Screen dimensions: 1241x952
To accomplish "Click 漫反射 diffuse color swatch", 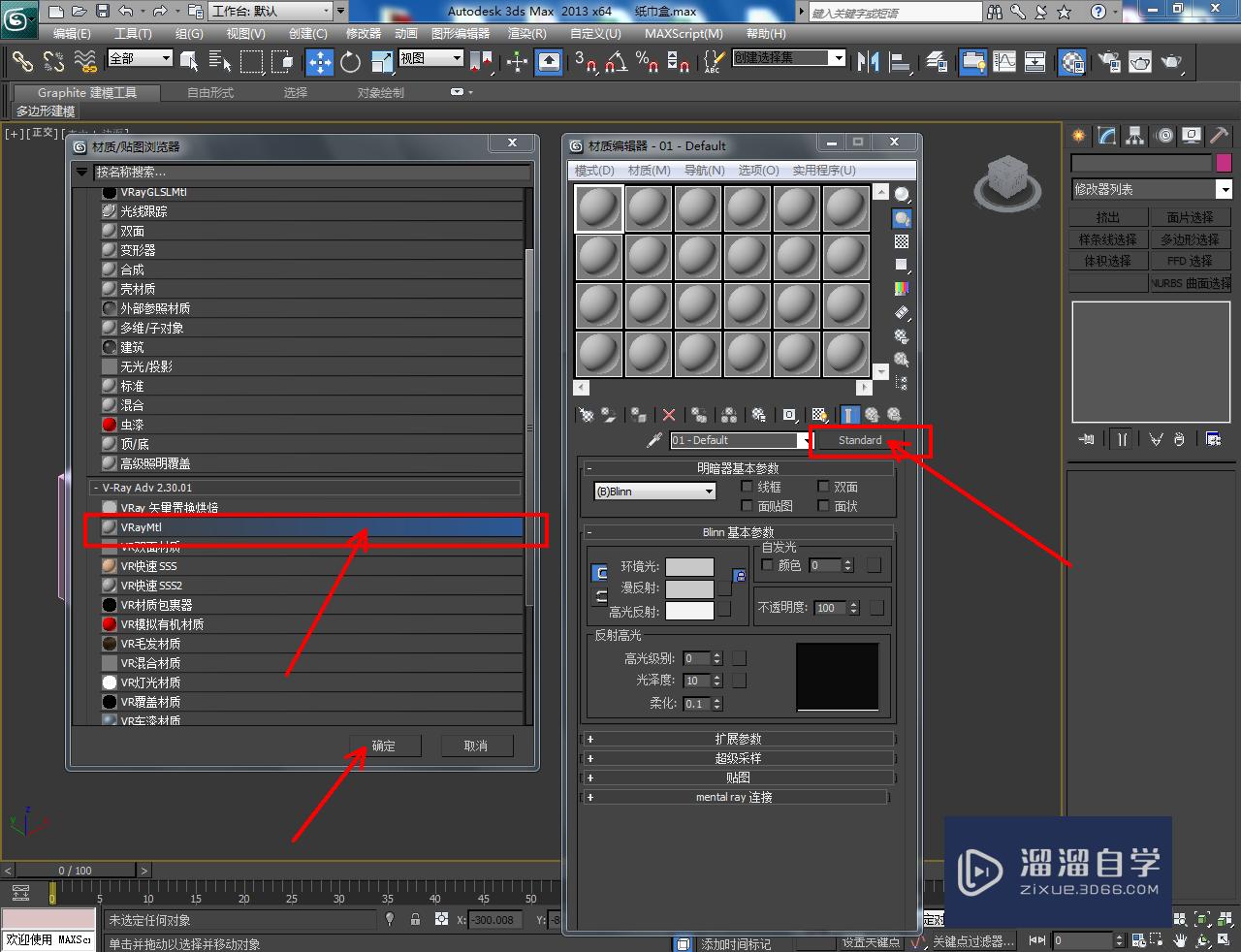I will [689, 588].
